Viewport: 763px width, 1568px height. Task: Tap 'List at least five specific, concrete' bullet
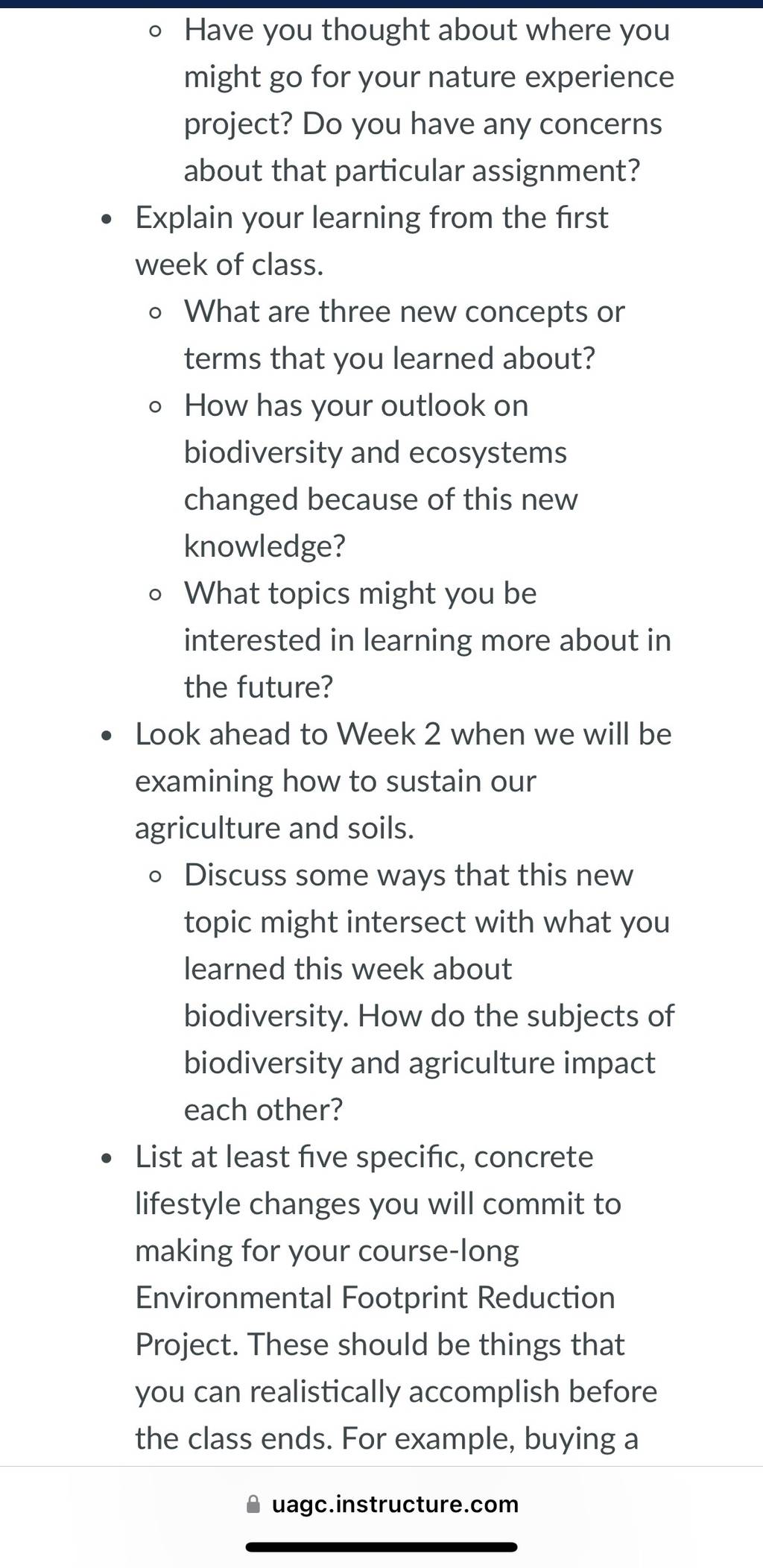coord(364,1157)
